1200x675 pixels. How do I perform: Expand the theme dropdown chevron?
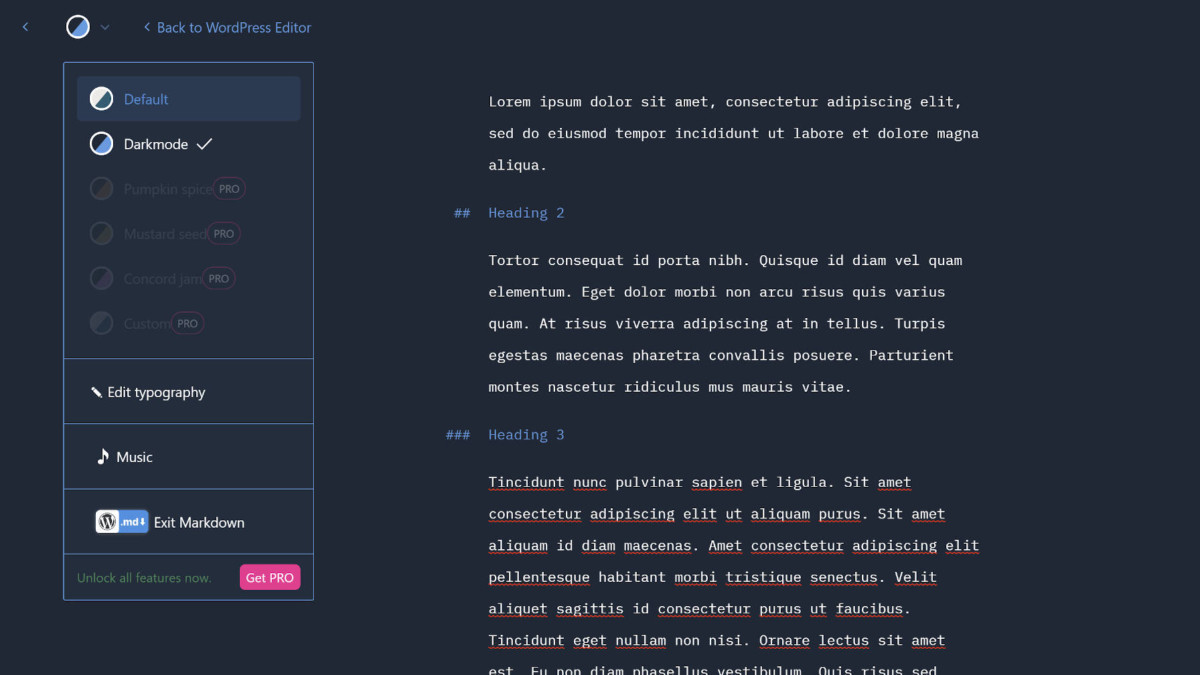click(x=105, y=27)
